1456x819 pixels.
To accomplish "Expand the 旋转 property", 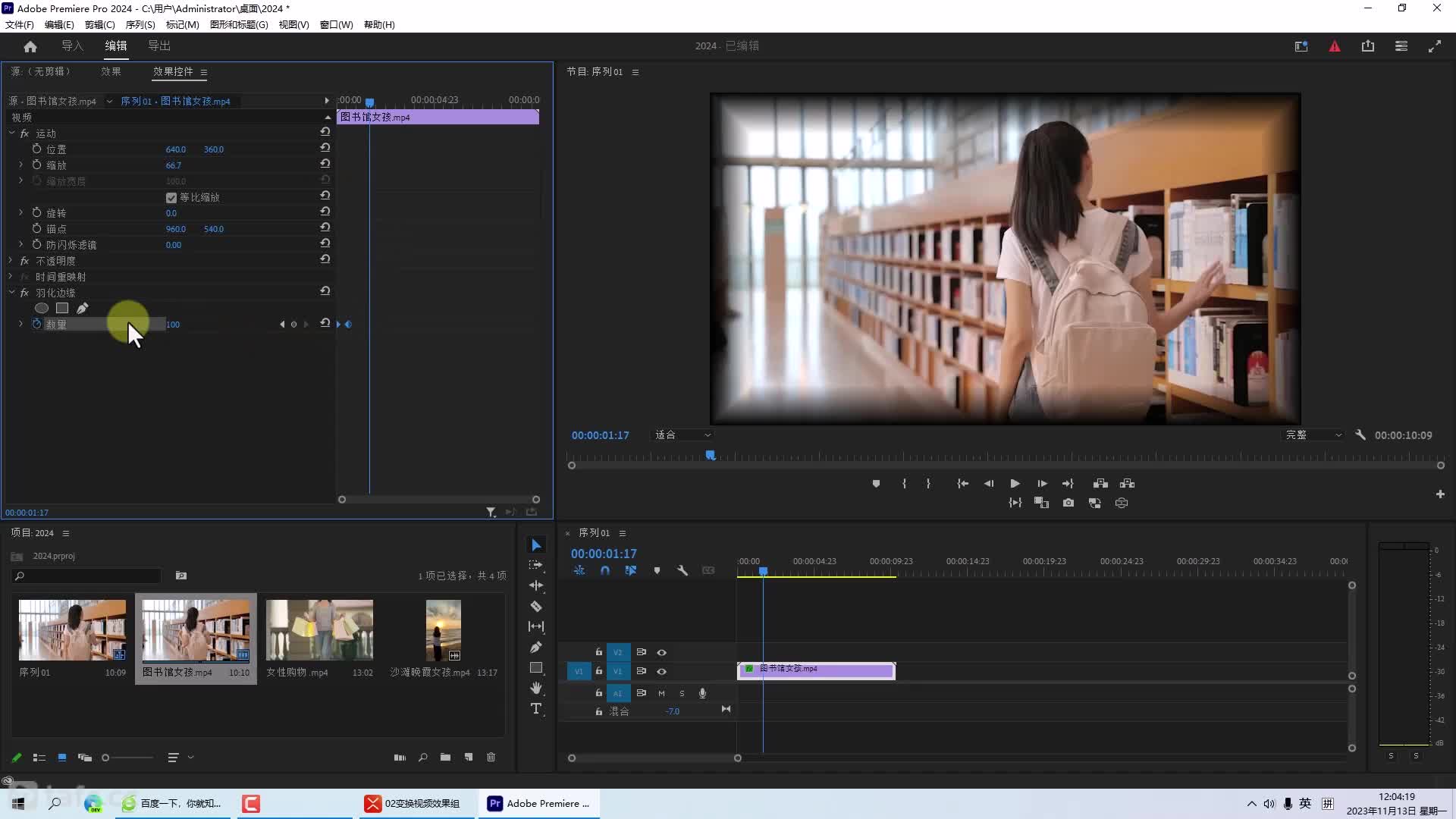I will [20, 212].
